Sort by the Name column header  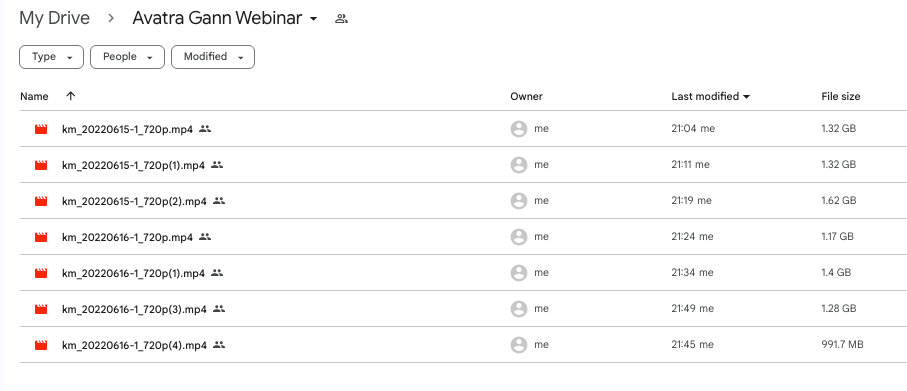(34, 97)
